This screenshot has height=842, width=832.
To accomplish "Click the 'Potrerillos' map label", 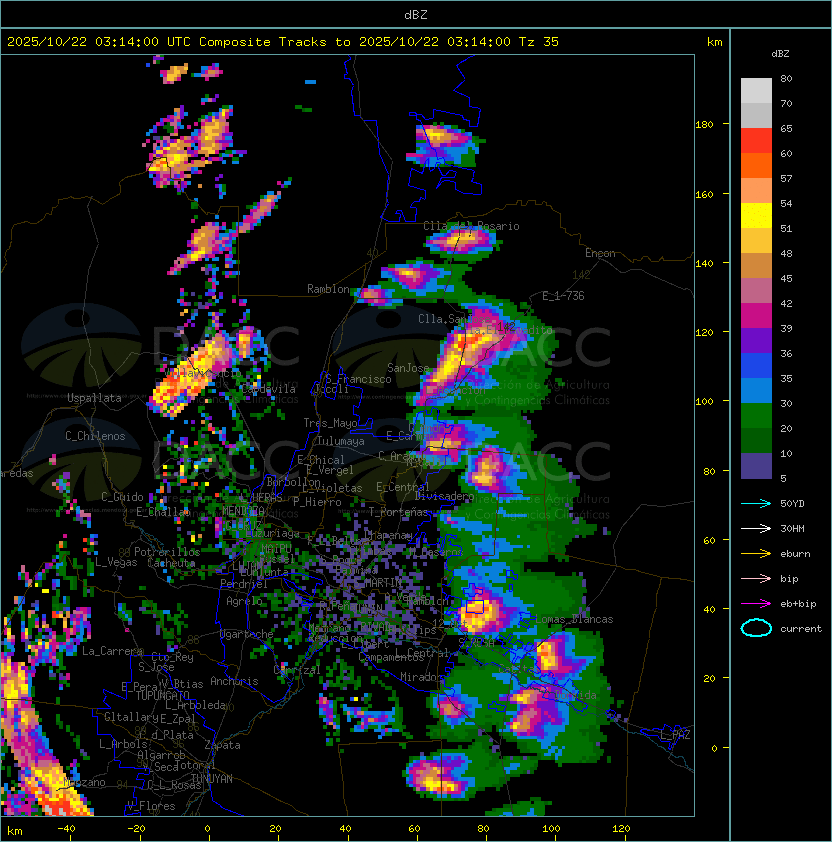I will point(167,552).
